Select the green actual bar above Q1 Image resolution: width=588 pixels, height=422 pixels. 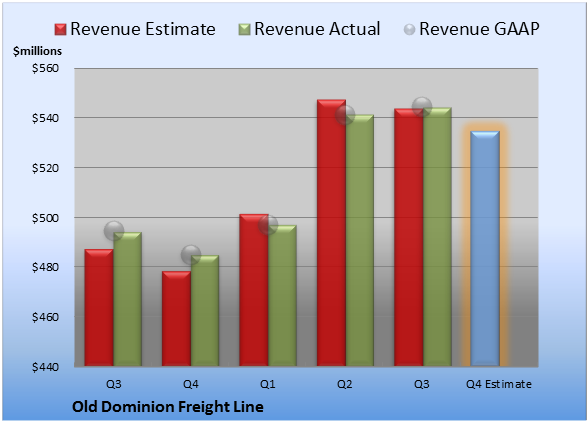tap(282, 296)
